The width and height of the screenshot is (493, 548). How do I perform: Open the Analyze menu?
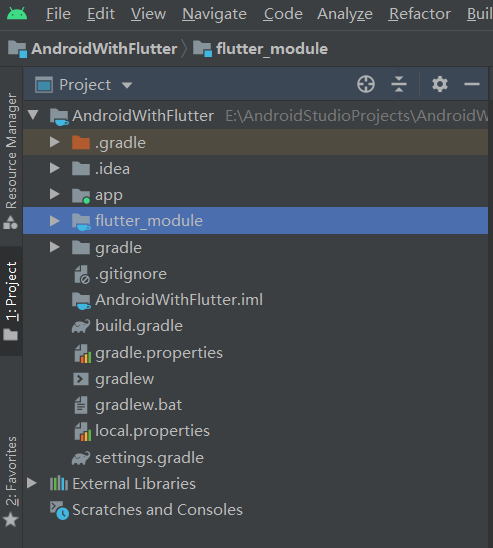[345, 14]
